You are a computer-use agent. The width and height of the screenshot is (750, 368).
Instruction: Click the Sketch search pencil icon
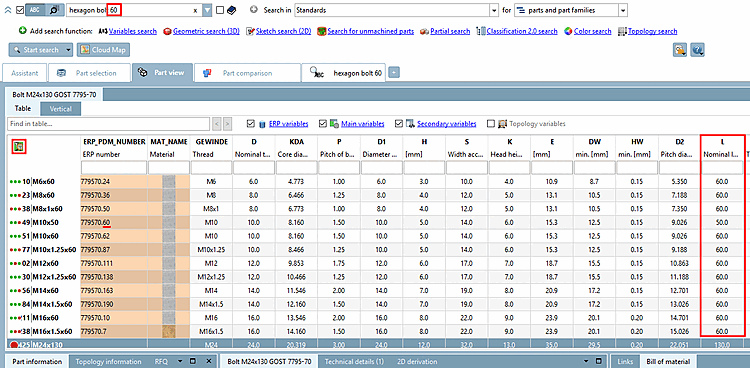250,32
